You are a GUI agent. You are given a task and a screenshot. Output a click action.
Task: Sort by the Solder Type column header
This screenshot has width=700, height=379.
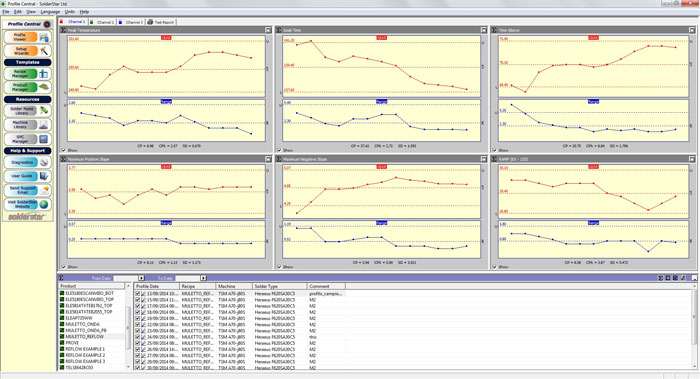click(279, 286)
